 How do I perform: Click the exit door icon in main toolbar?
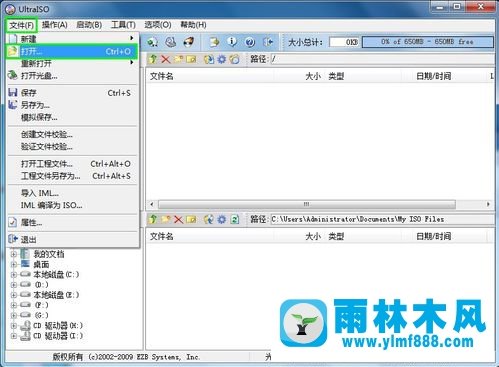268,42
